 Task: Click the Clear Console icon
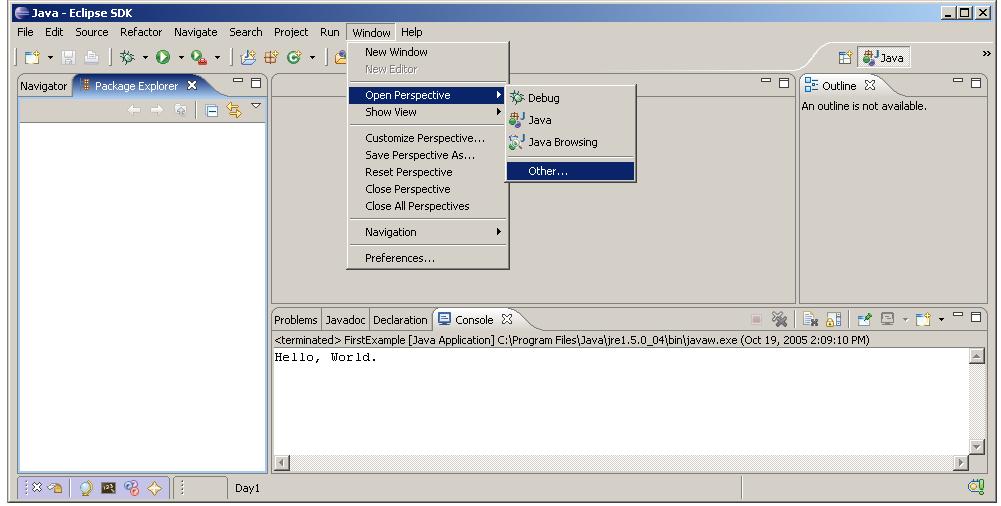point(811,319)
